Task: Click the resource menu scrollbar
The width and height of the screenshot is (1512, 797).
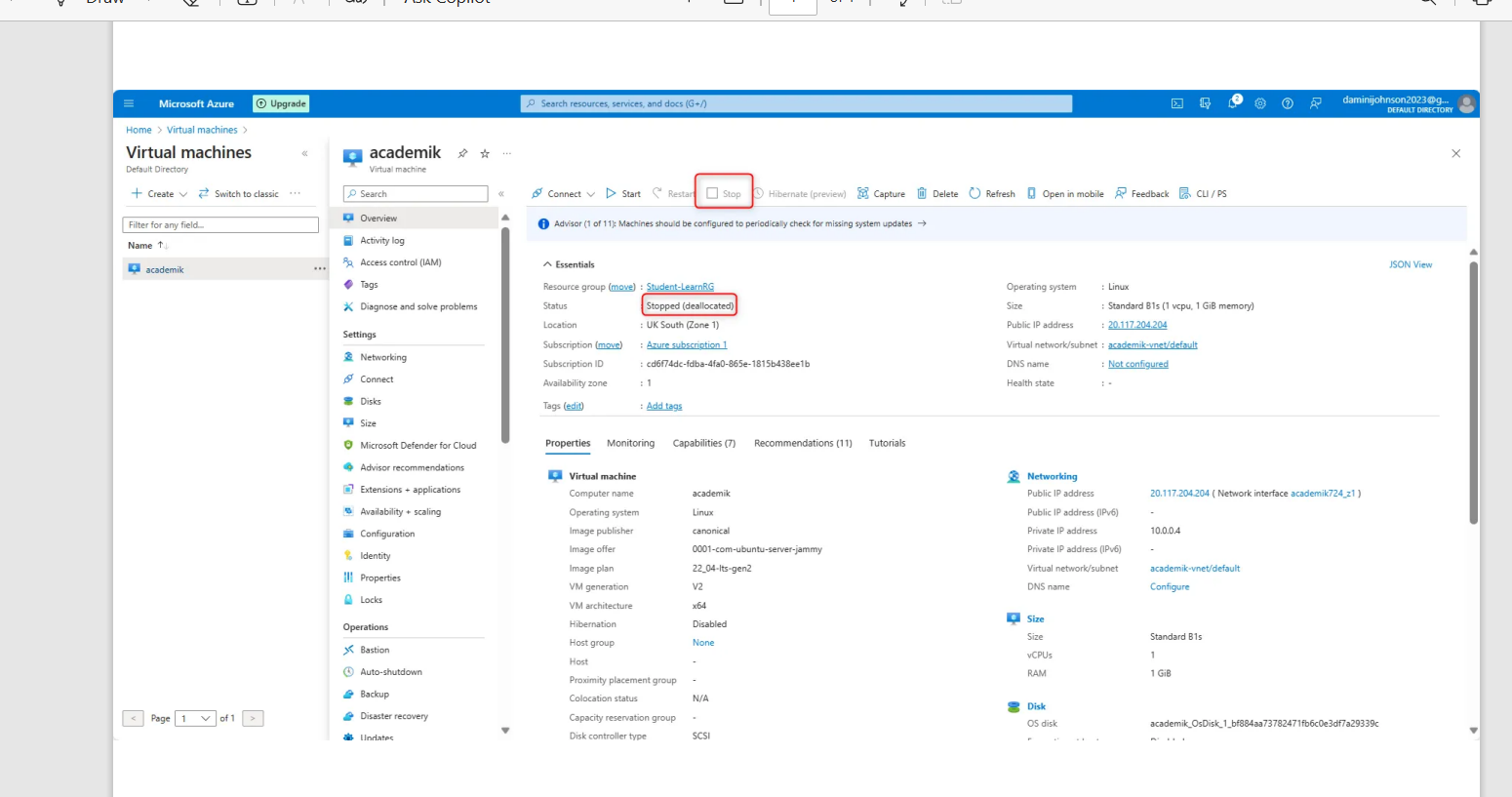Action: click(x=505, y=335)
